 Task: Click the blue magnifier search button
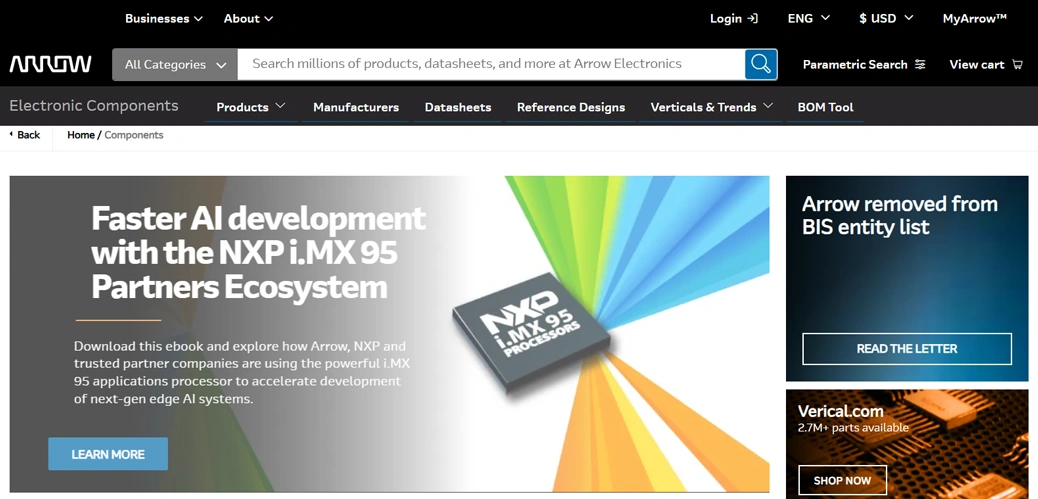tap(761, 64)
